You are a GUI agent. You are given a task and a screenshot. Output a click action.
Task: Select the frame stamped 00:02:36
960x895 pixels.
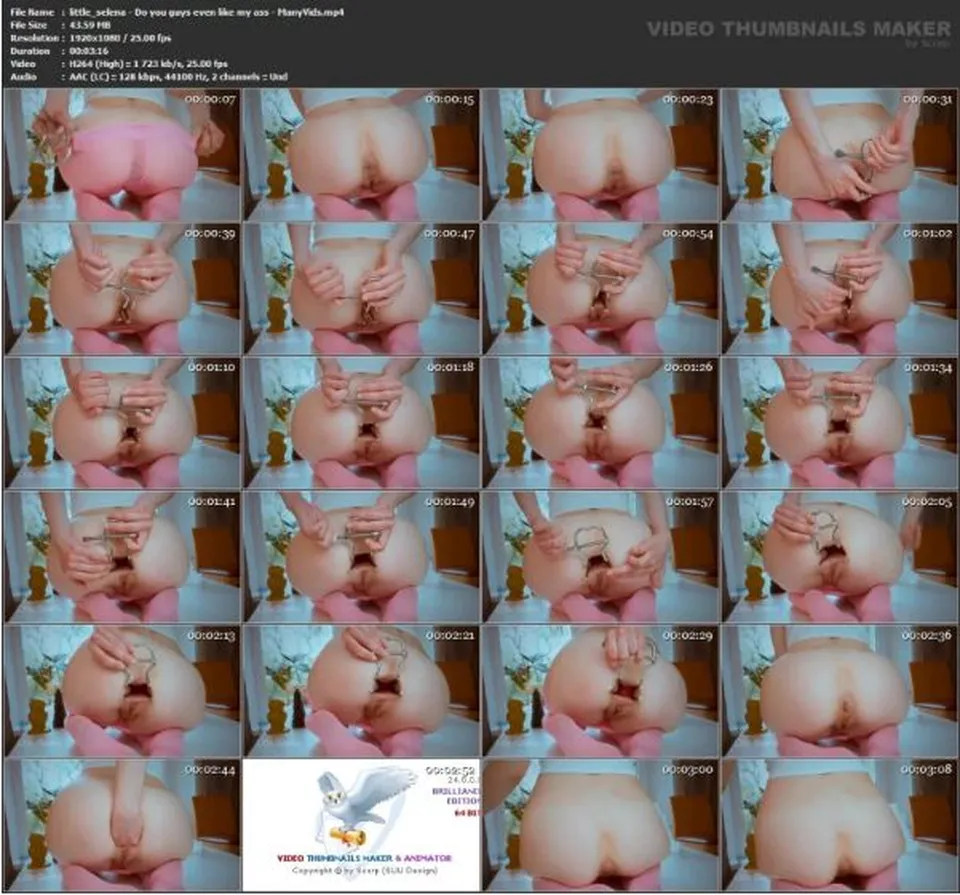click(839, 691)
